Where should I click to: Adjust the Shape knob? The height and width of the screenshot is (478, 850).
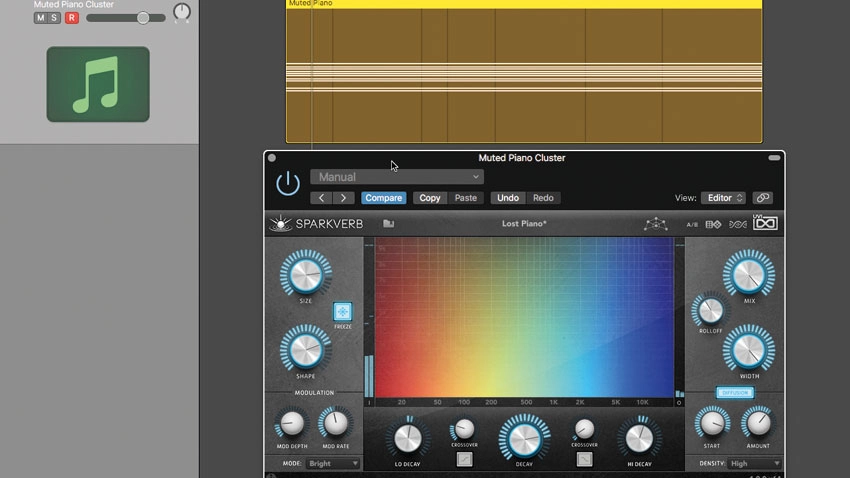305,350
